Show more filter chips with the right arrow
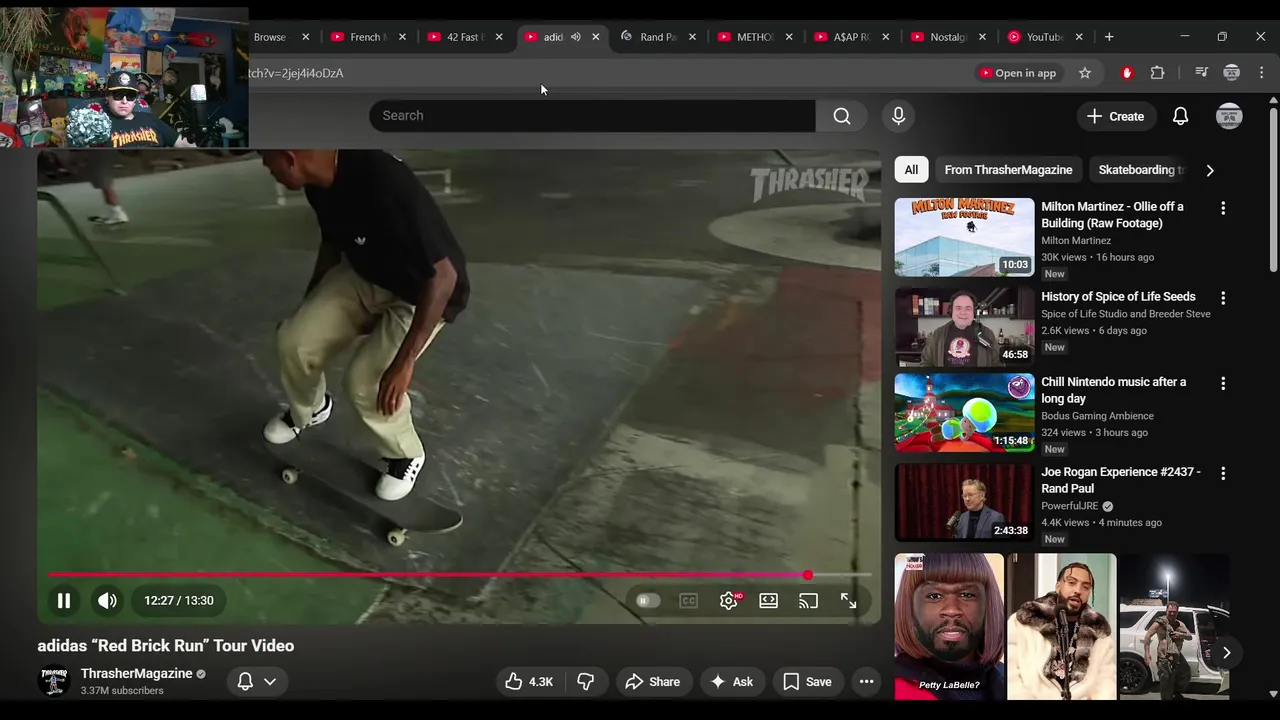Image resolution: width=1280 pixels, height=720 pixels. point(1210,170)
